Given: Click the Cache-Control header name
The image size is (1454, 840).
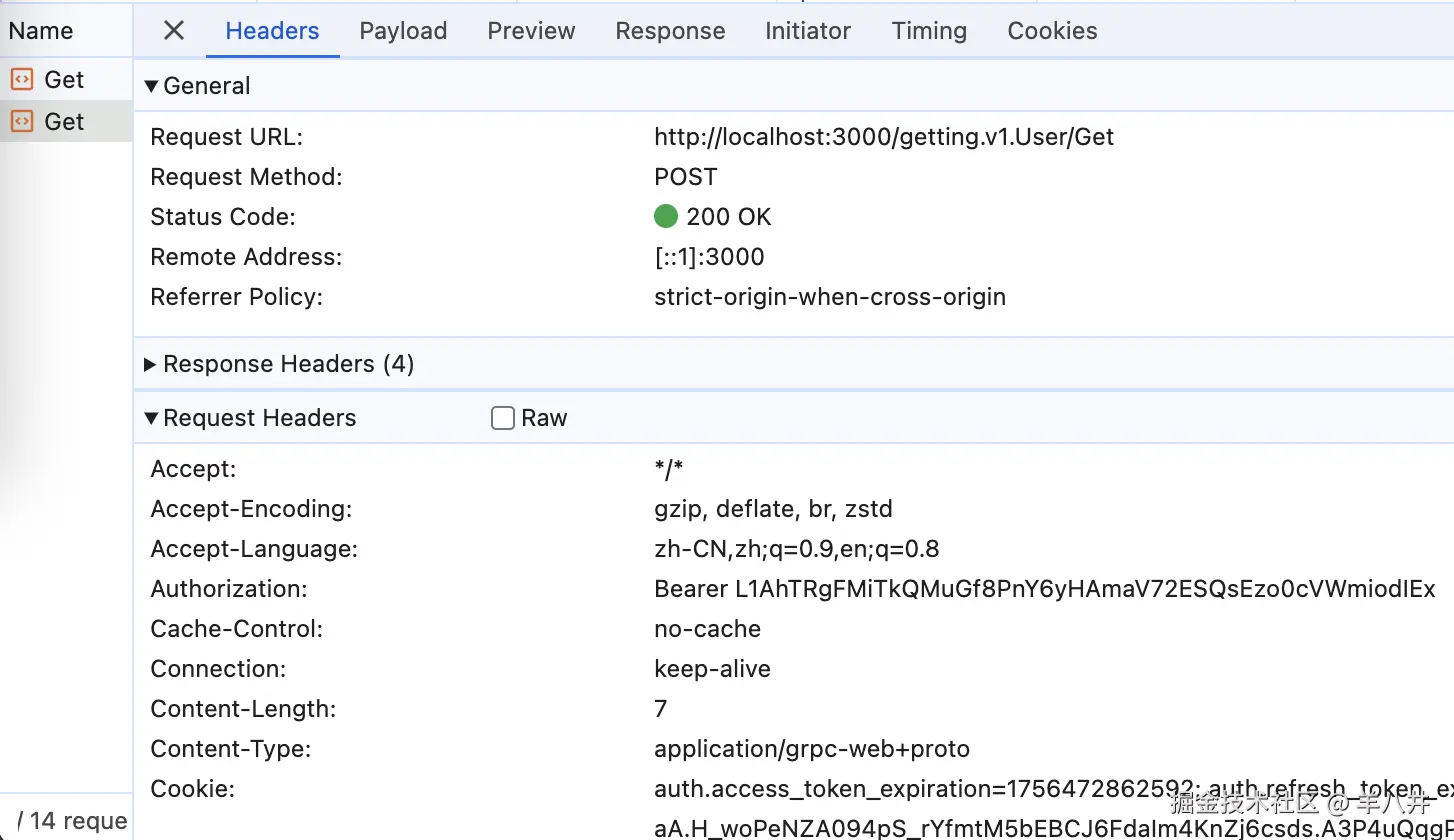Looking at the screenshot, I should [x=237, y=629].
